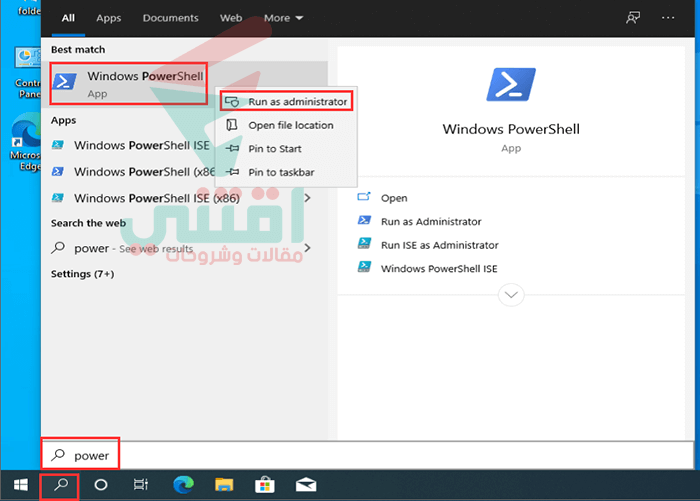Click the Run ISE as Administrator icon

[364, 243]
